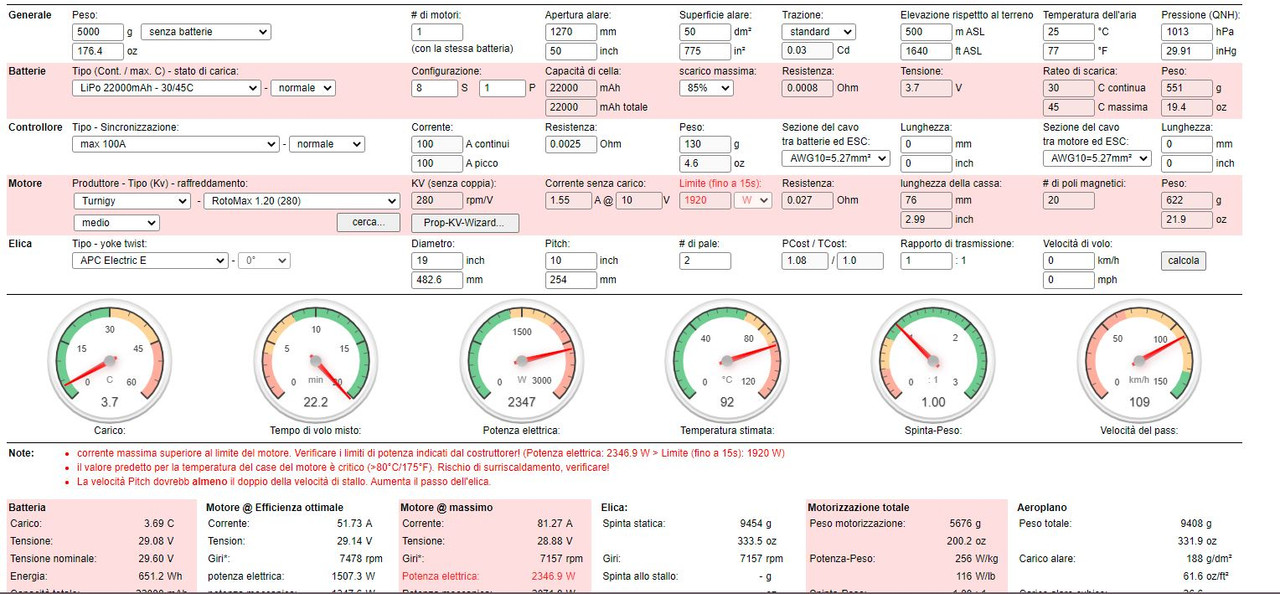Edit the air temperature 77 °F field
Viewport: 1280px width, 594px height.
1068,51
